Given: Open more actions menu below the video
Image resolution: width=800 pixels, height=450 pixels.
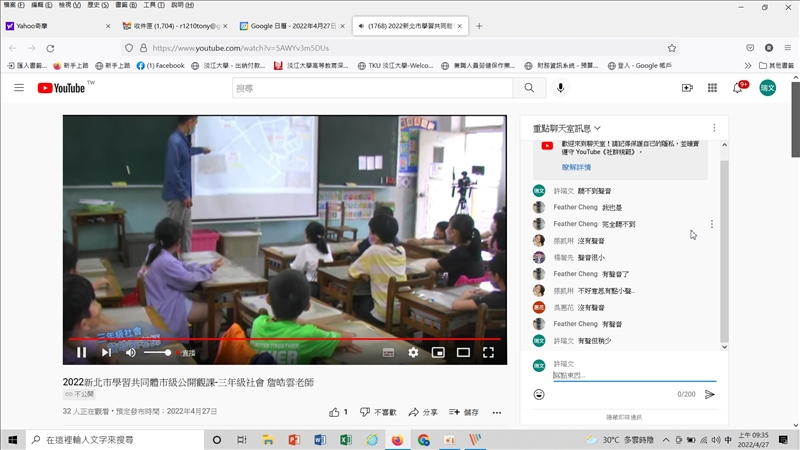Looking at the screenshot, I should click(x=497, y=412).
